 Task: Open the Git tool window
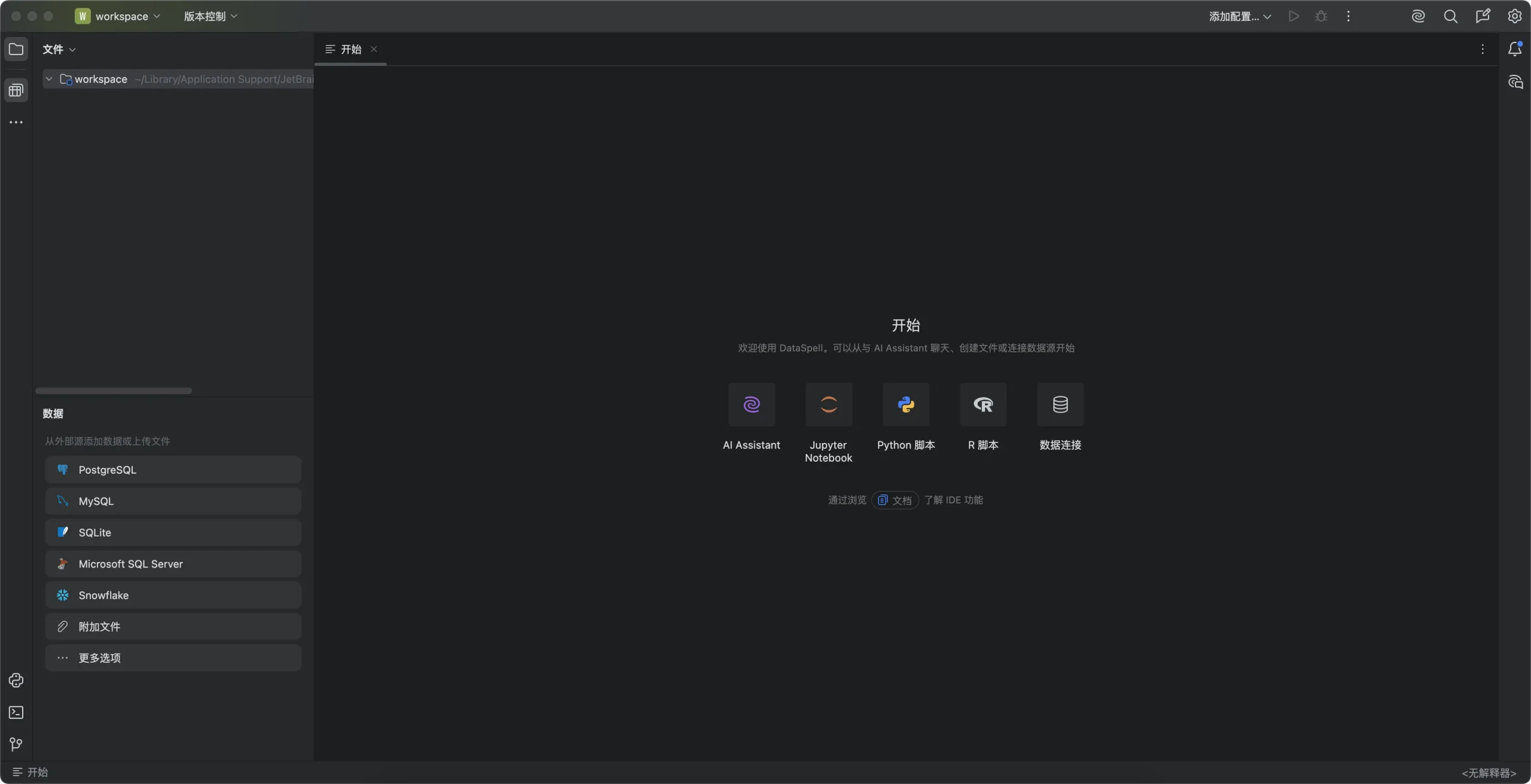point(16,744)
